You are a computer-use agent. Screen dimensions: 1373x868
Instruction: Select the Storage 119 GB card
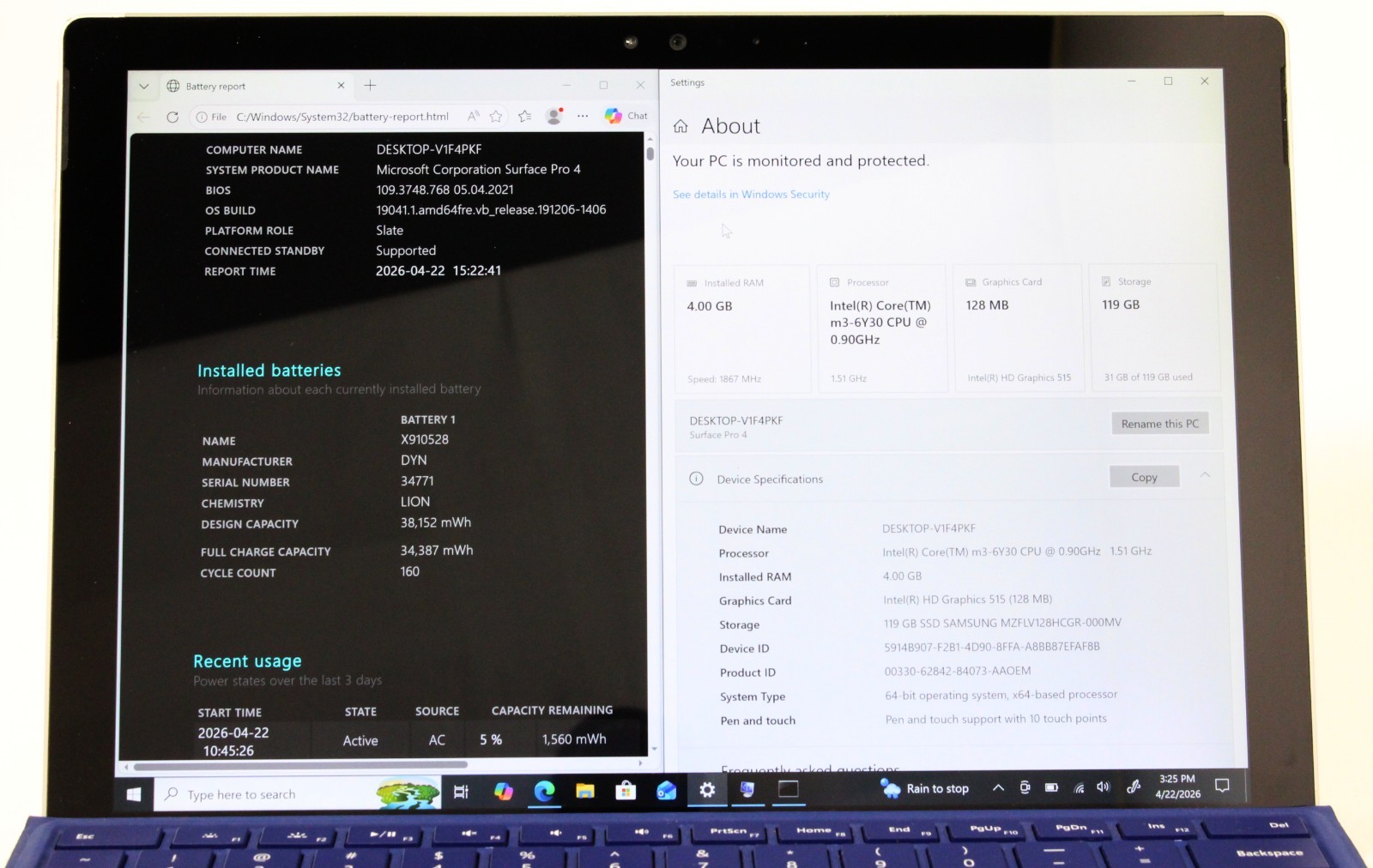click(x=1154, y=328)
